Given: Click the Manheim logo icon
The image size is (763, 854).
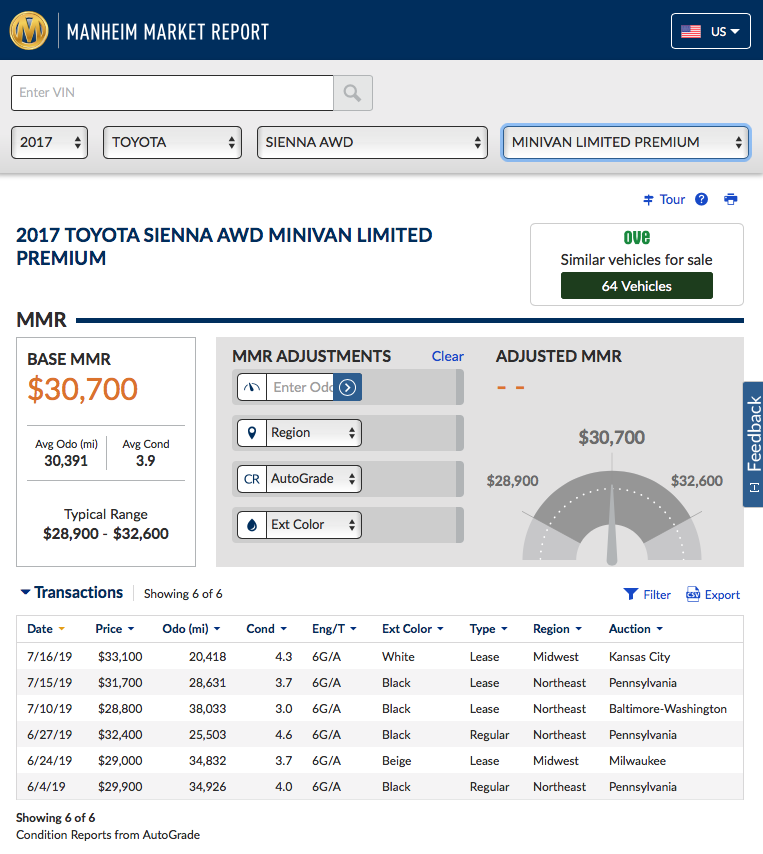Looking at the screenshot, I should pos(29,31).
